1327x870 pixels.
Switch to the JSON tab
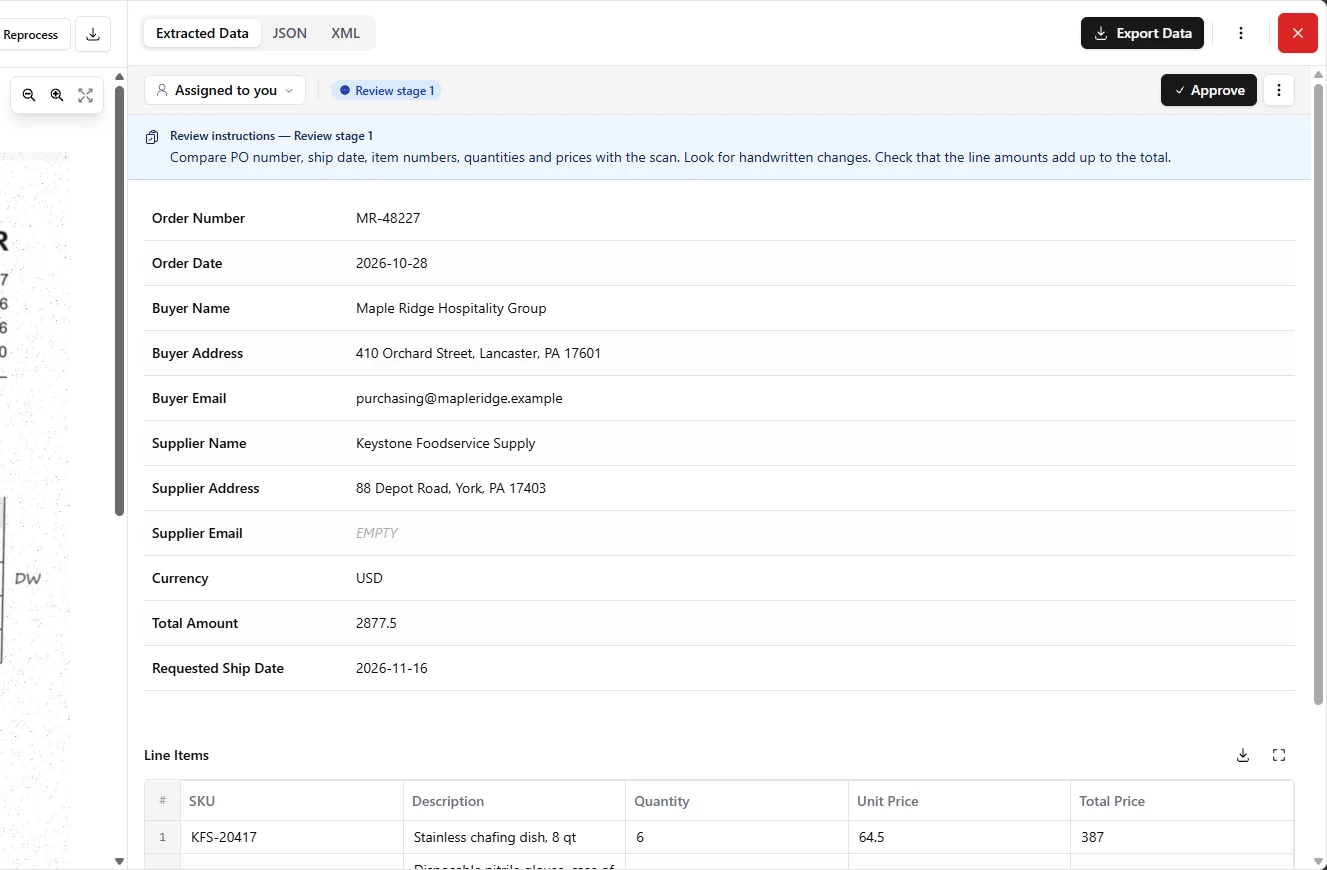[x=290, y=33]
